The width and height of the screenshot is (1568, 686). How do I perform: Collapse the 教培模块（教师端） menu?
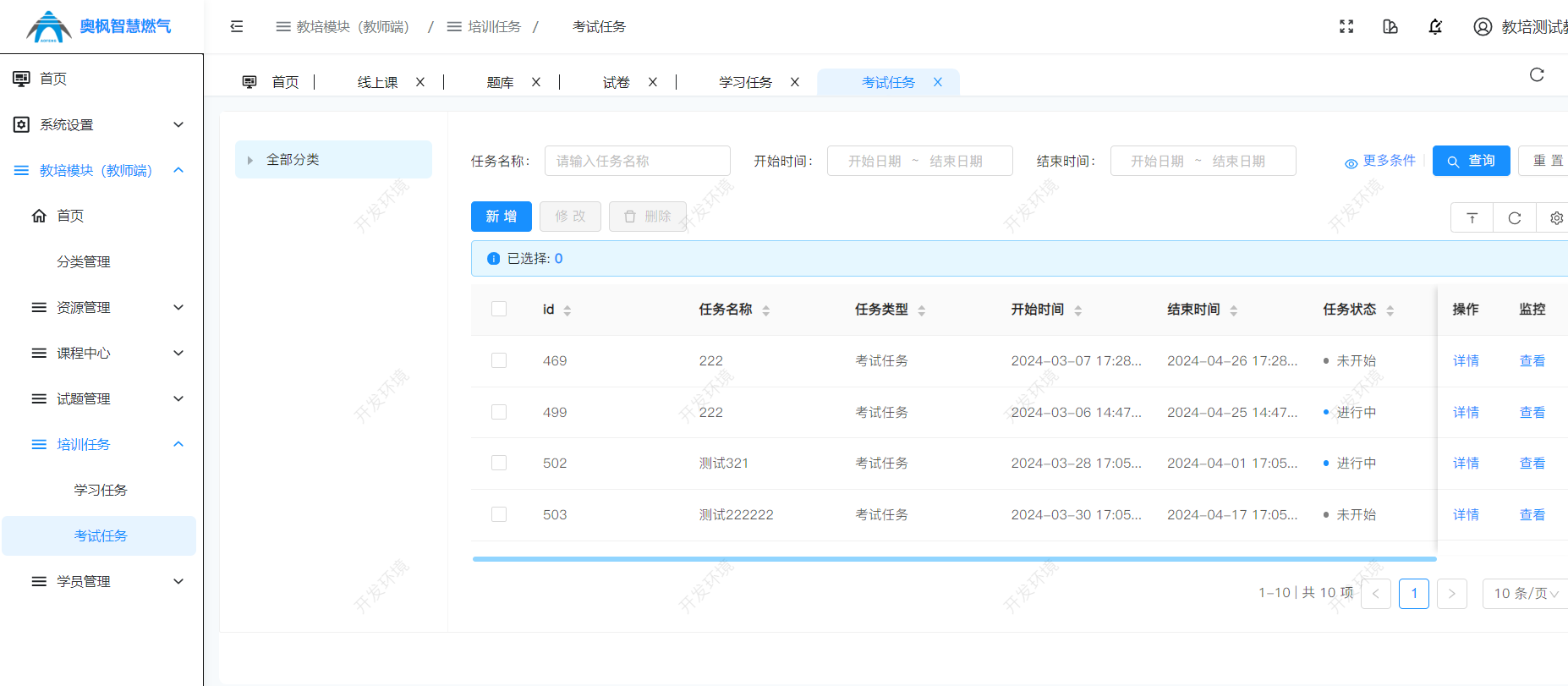178,170
